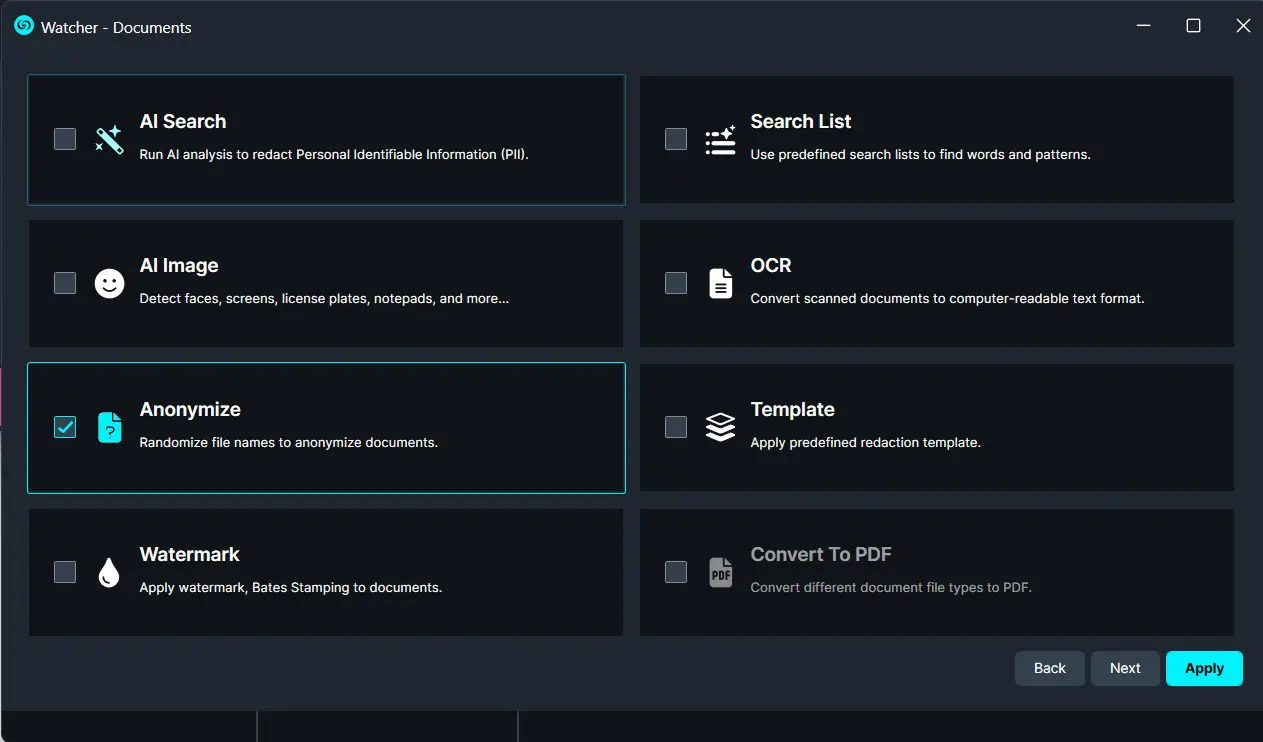Click 'Apply predefined redaction template' description
The width and height of the screenshot is (1263, 742).
coord(866,442)
